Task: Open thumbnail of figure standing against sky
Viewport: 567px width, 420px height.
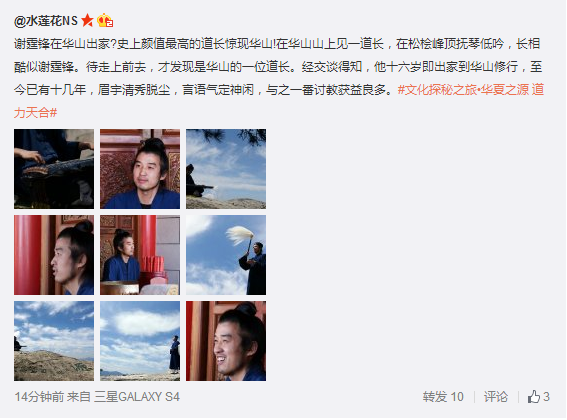Action: click(x=140, y=341)
